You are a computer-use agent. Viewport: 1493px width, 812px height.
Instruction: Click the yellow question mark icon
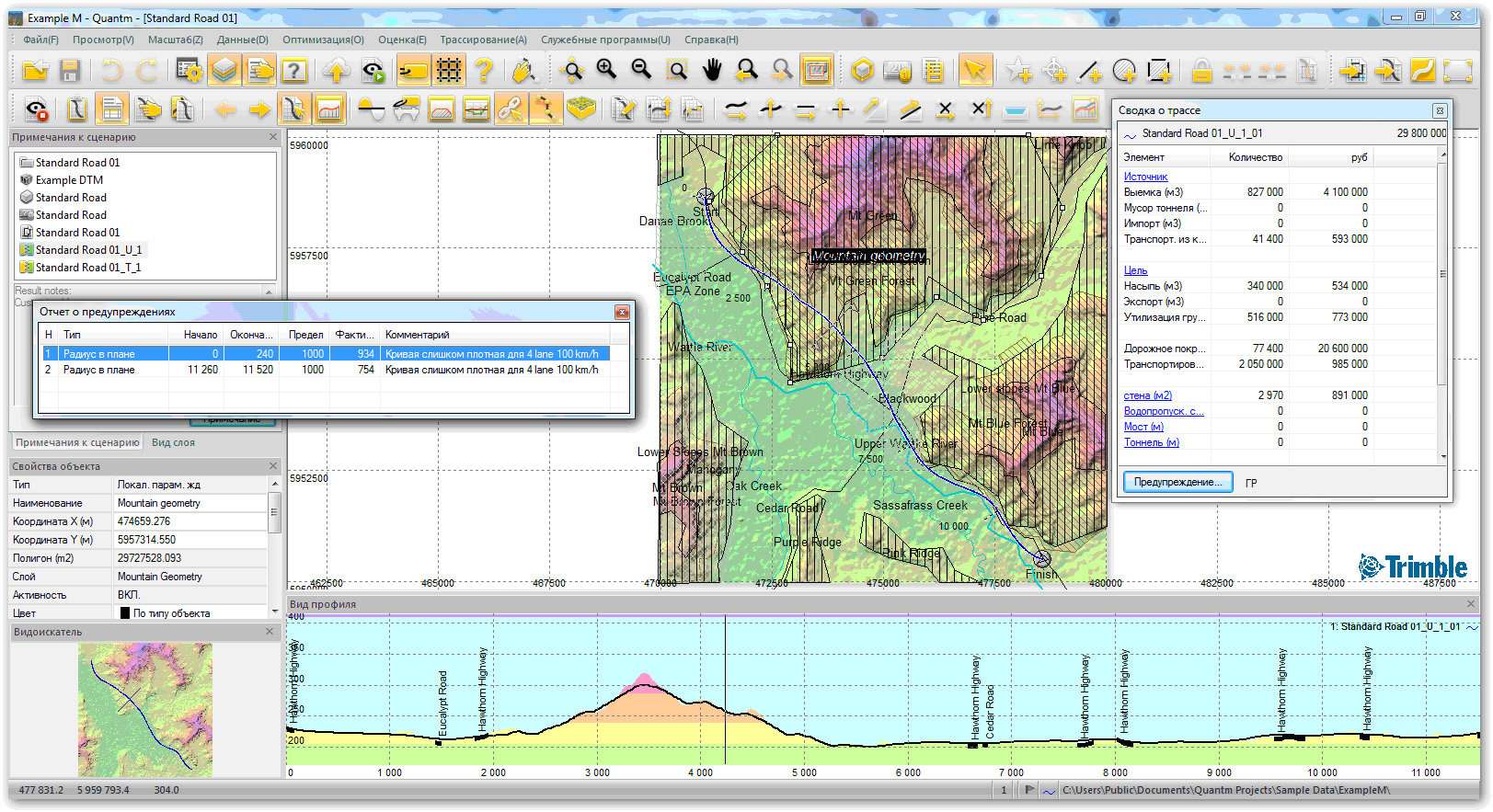tap(484, 71)
